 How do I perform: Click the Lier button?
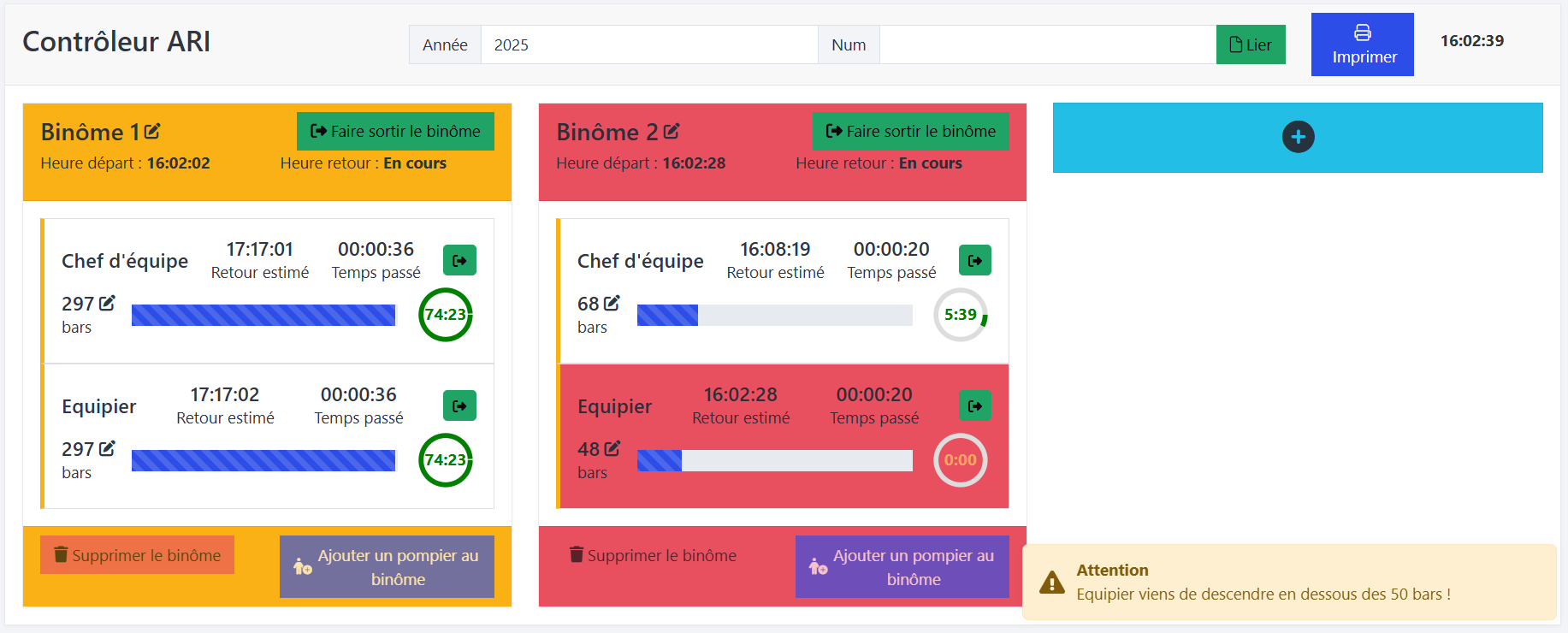coord(1251,44)
